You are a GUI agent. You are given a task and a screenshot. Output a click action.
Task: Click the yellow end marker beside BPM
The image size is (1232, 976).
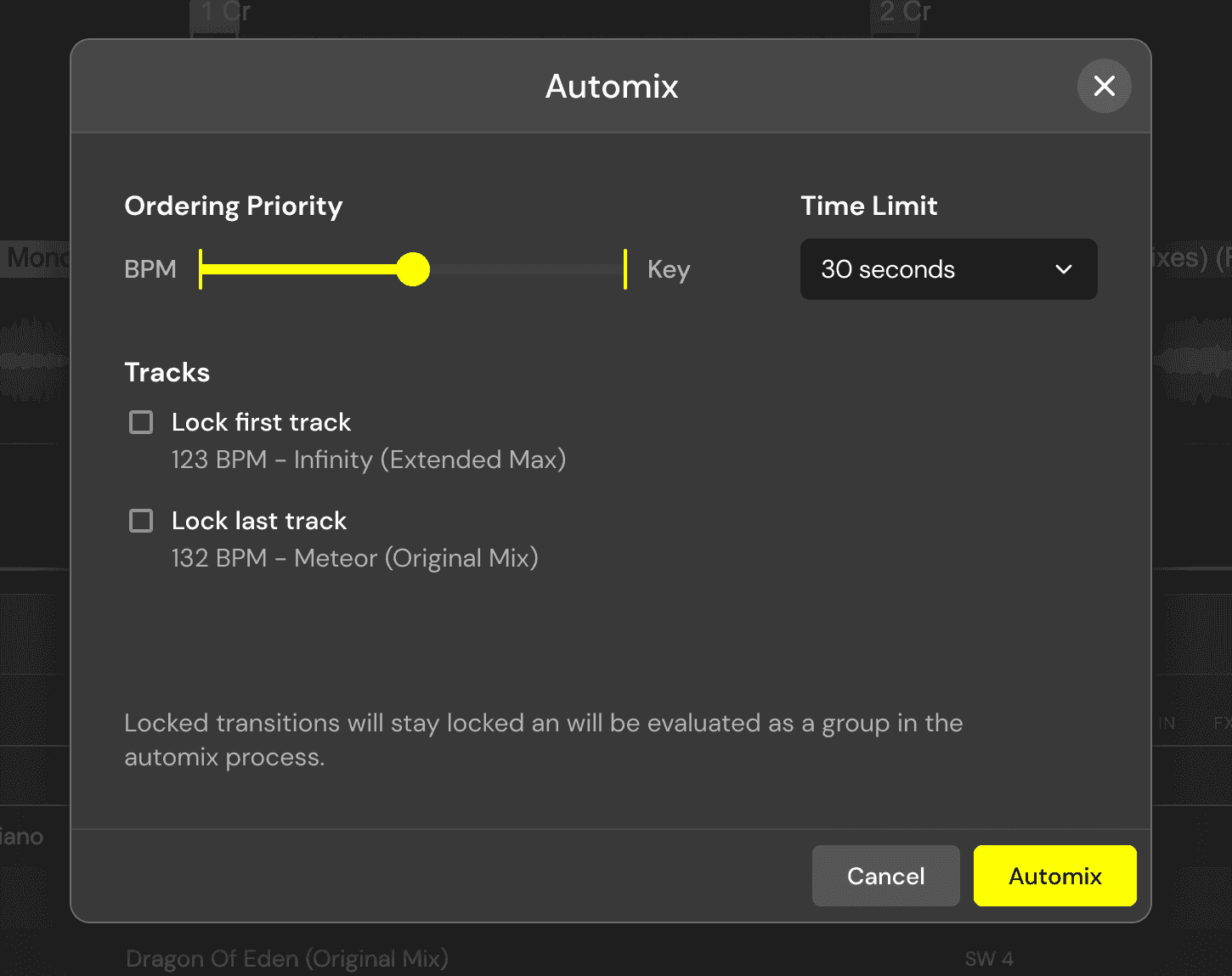(201, 269)
